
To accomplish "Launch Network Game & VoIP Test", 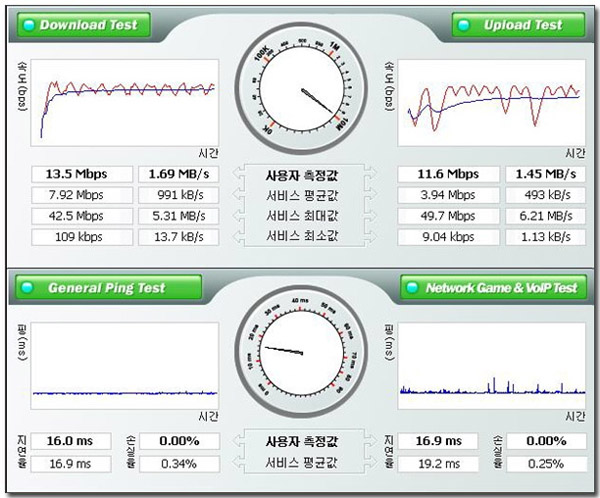I will [x=493, y=287].
